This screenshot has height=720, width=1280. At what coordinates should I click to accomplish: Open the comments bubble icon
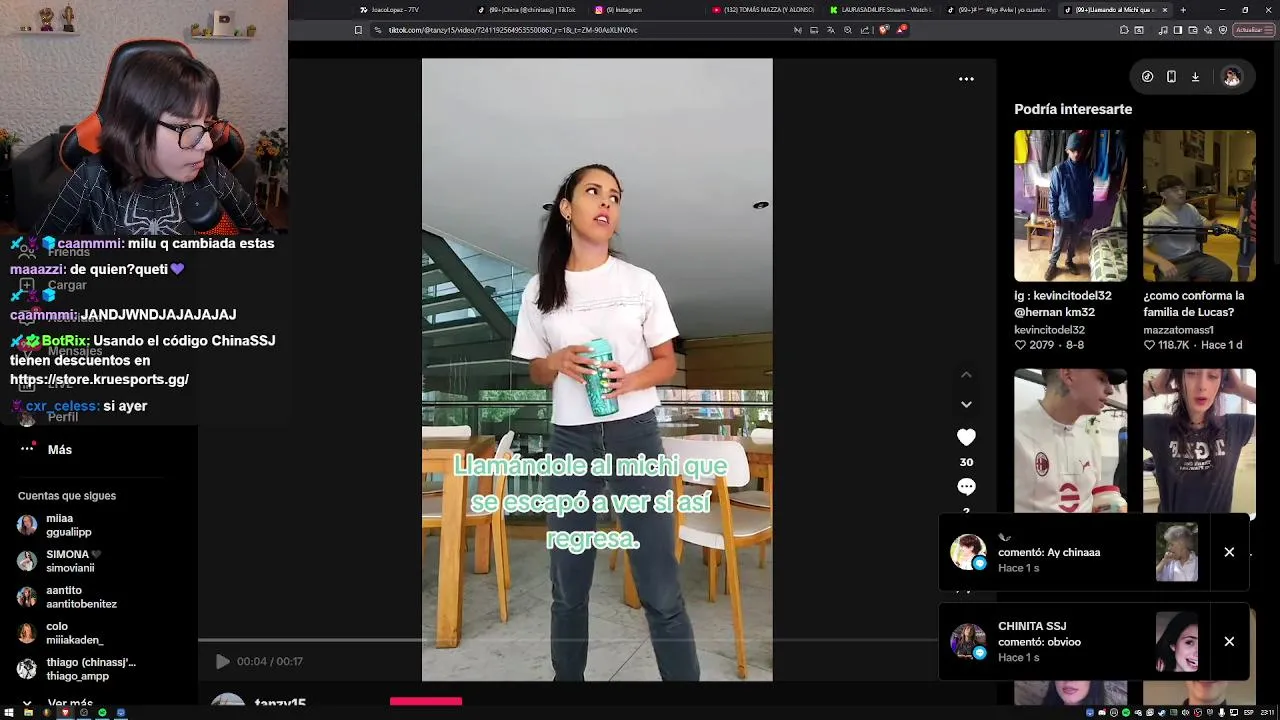[x=966, y=487]
